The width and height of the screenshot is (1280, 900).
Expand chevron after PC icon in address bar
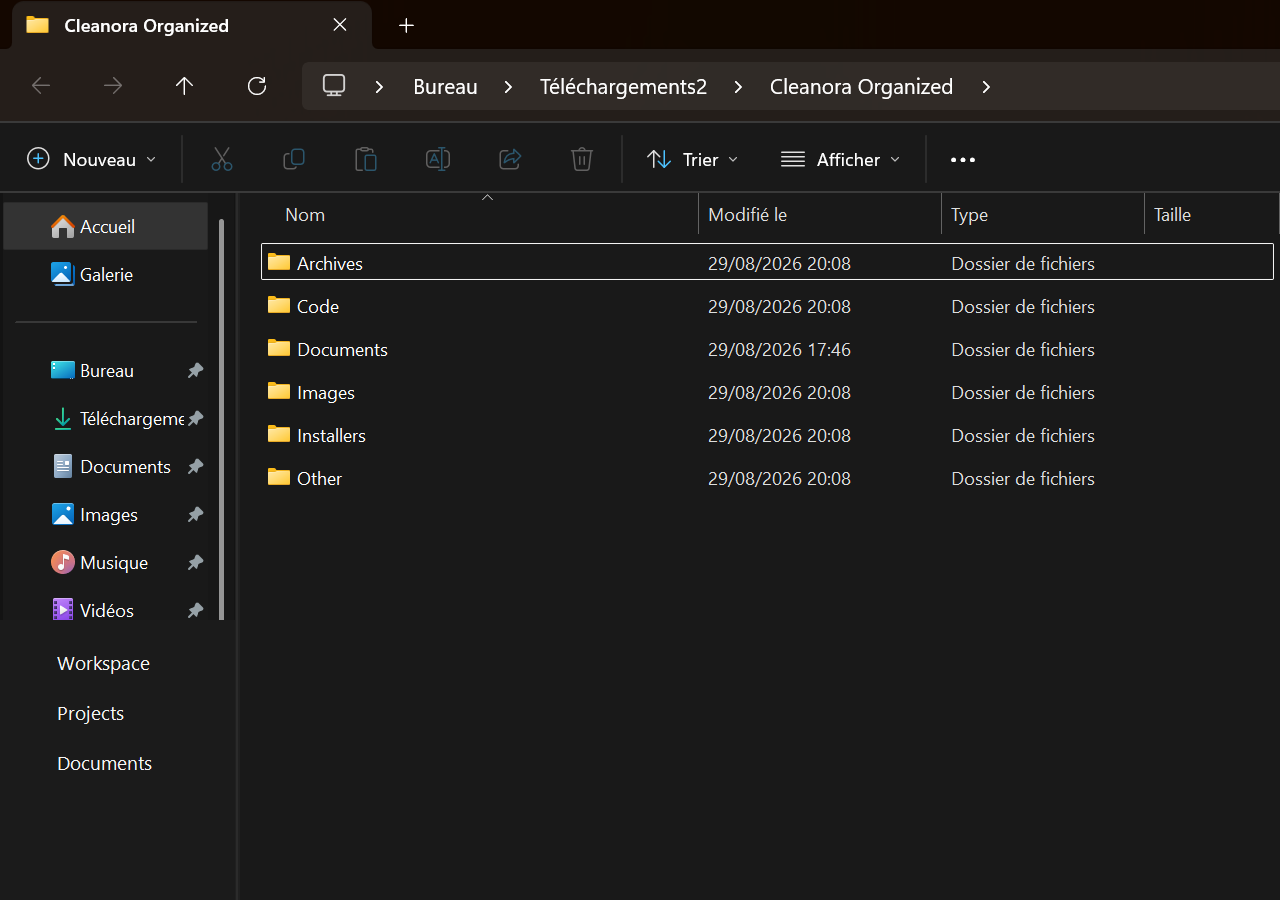point(379,87)
